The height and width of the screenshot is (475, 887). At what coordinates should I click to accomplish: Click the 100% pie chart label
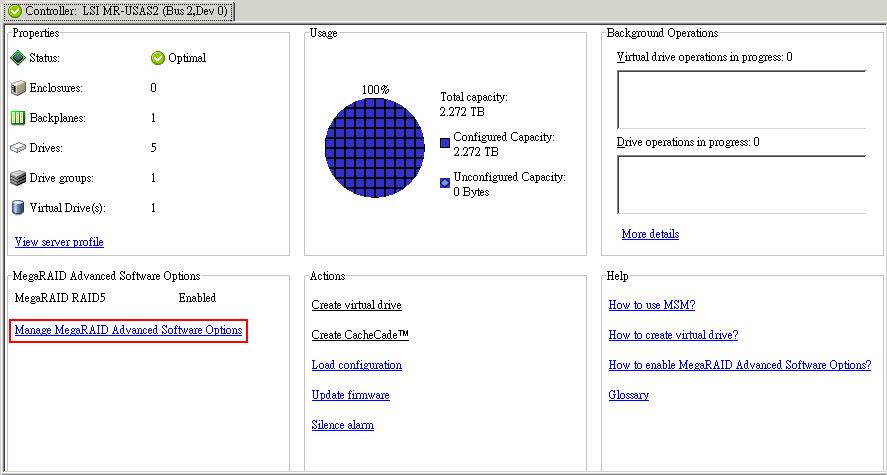pos(376,89)
